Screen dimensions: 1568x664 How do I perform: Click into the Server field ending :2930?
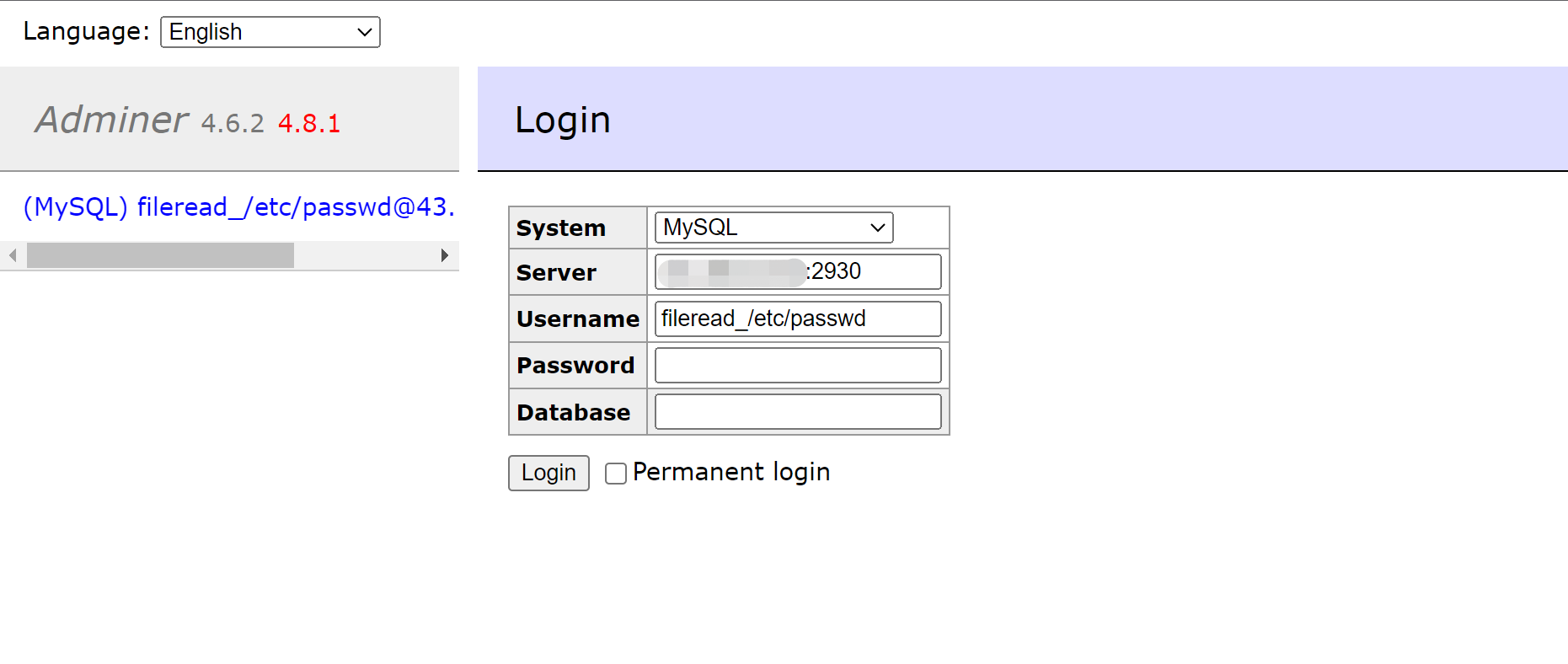click(876, 272)
